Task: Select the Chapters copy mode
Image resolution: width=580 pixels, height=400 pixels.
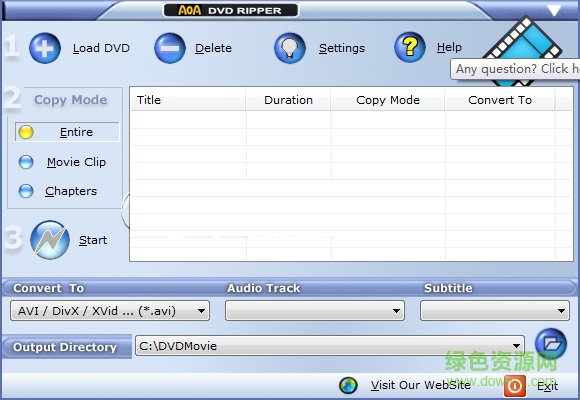Action: (x=58, y=191)
